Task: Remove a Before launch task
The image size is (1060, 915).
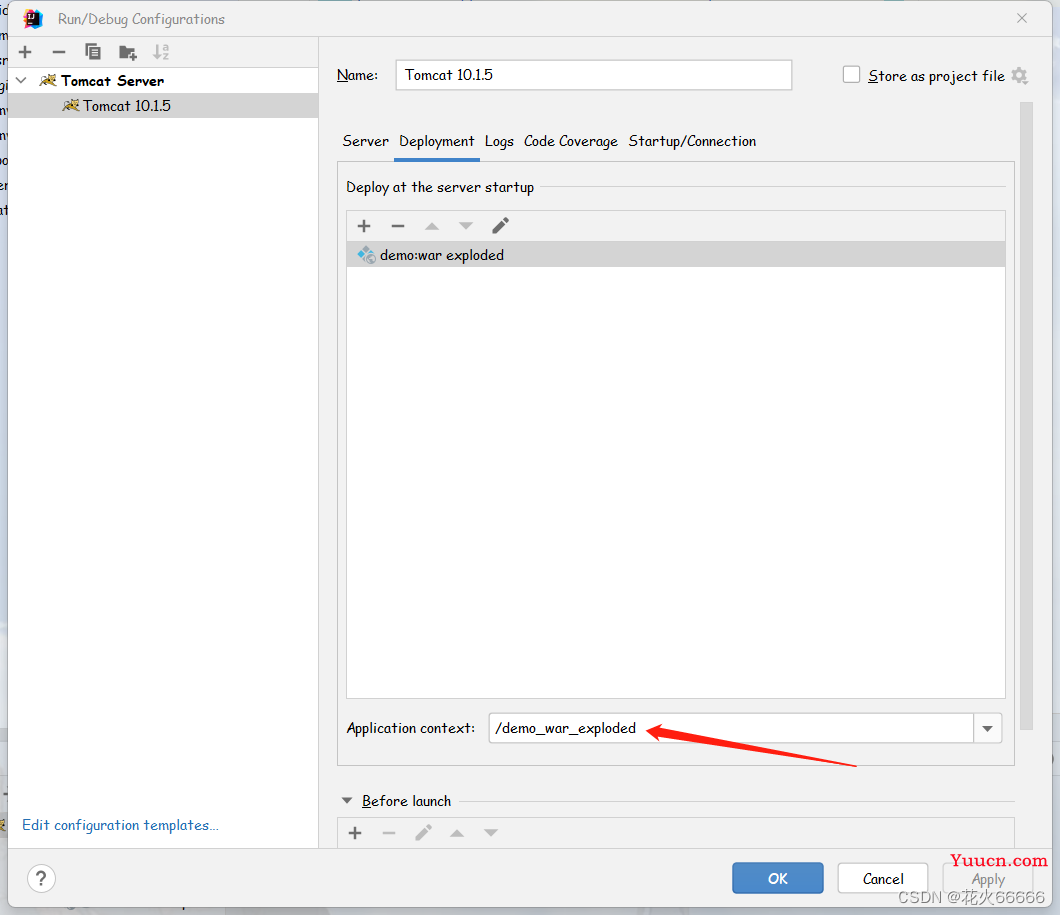Action: pyautogui.click(x=389, y=833)
